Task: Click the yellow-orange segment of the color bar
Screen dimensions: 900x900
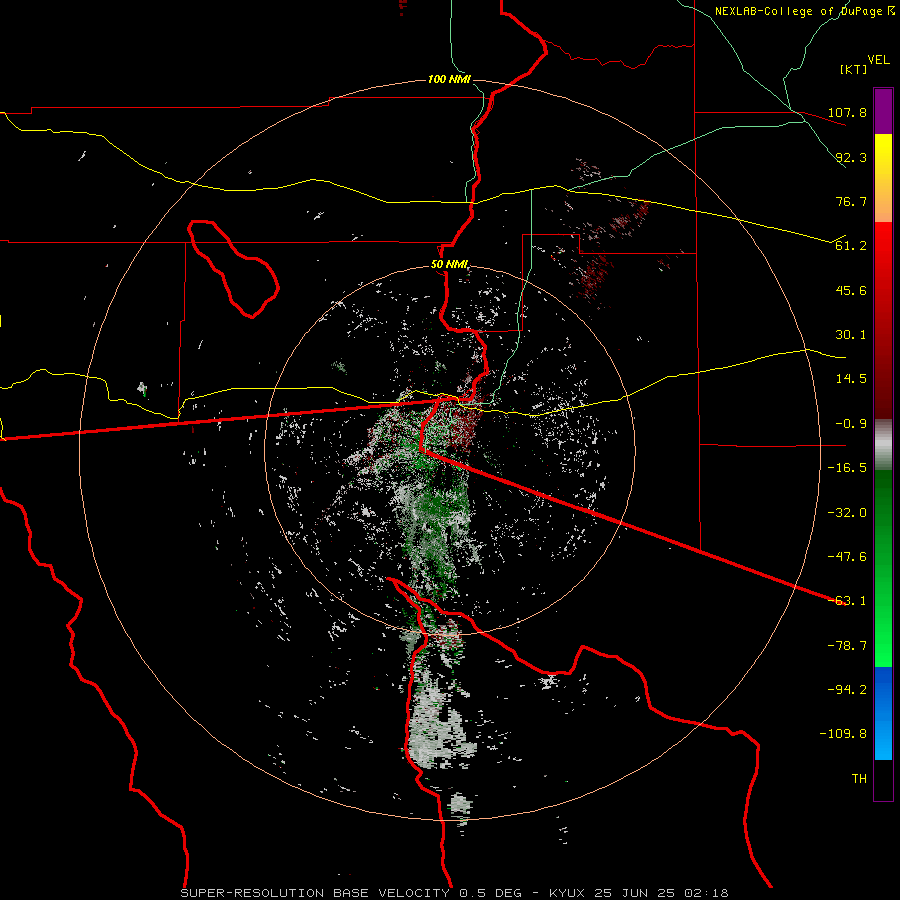Action: [883, 178]
